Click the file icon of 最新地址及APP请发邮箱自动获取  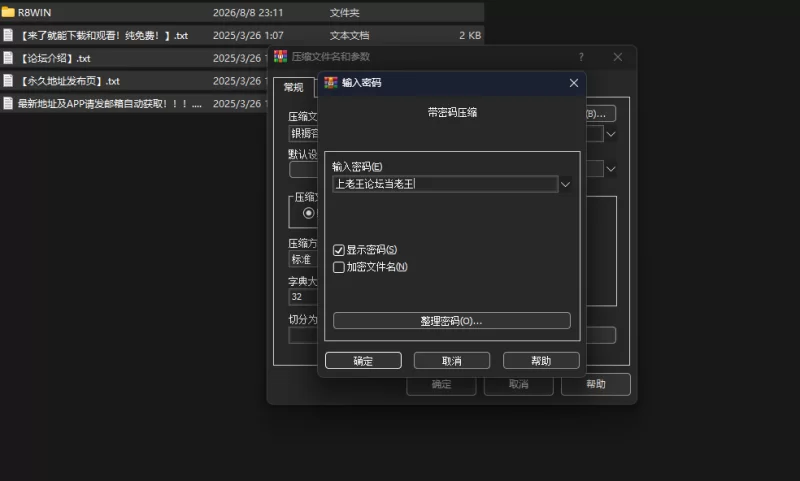pyautogui.click(x=8, y=103)
